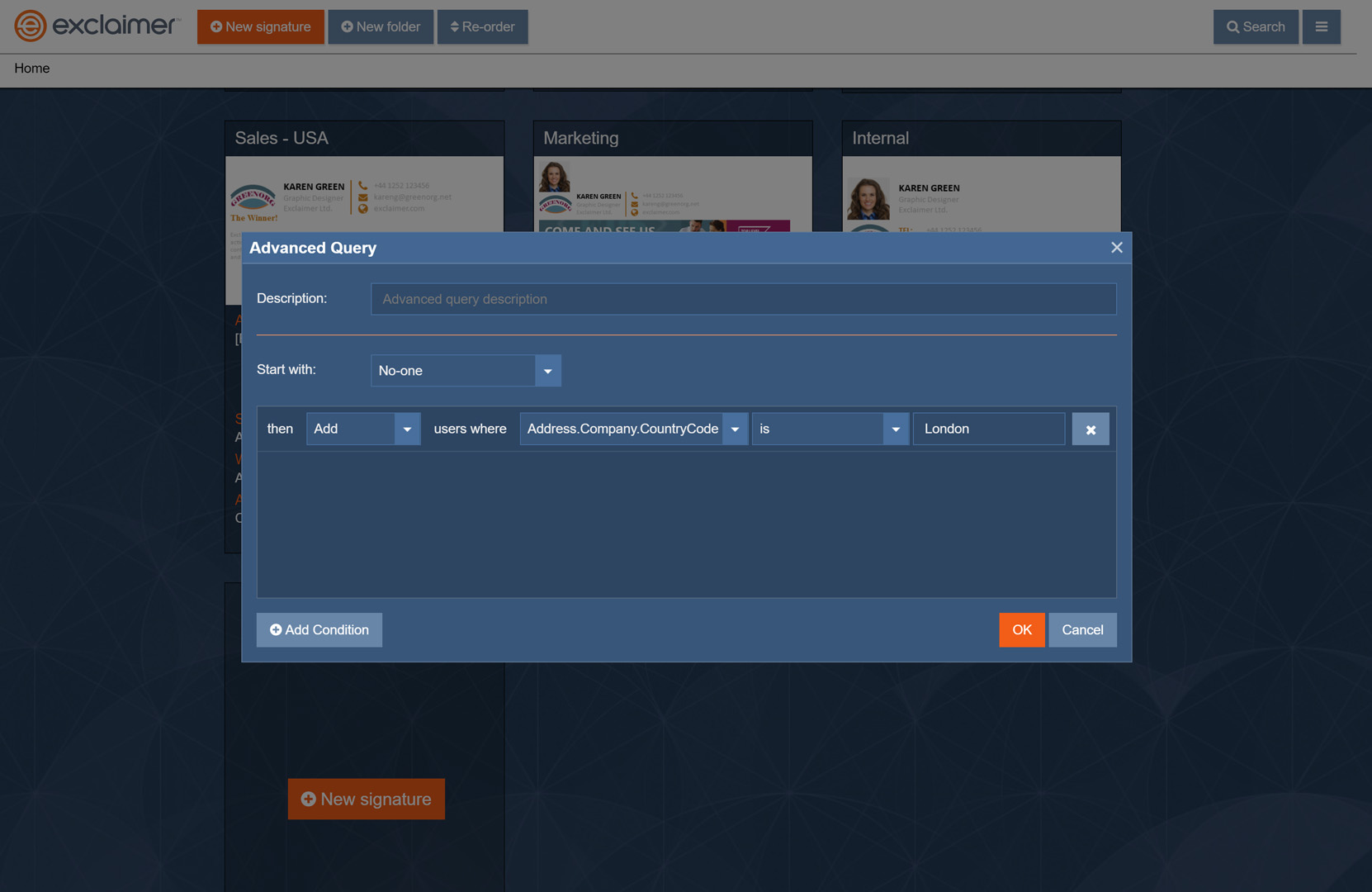Image resolution: width=1372 pixels, height=892 pixels.
Task: Close the Advanced Query dialog
Action: point(1117,248)
